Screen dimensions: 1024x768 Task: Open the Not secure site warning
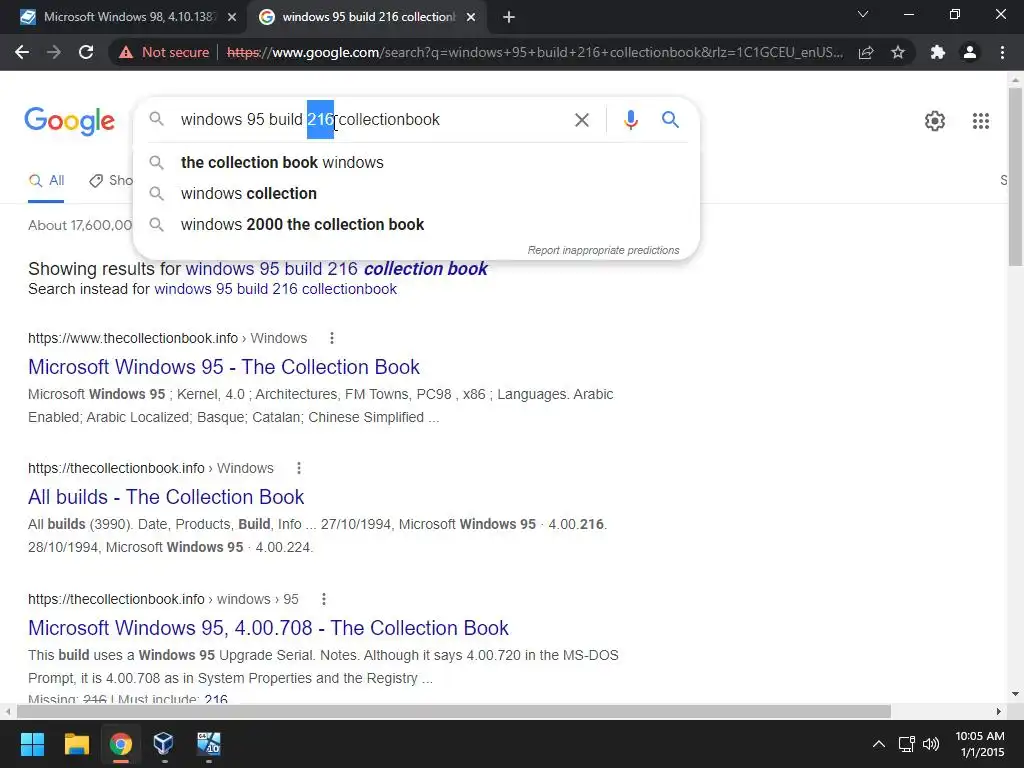click(164, 52)
